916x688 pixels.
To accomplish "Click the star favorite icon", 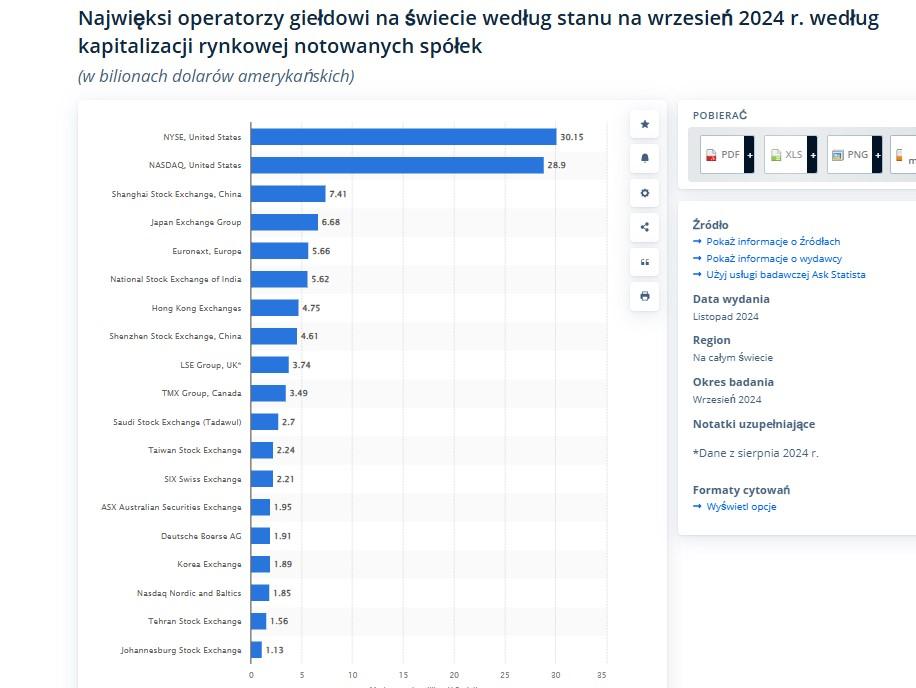I will [644, 124].
